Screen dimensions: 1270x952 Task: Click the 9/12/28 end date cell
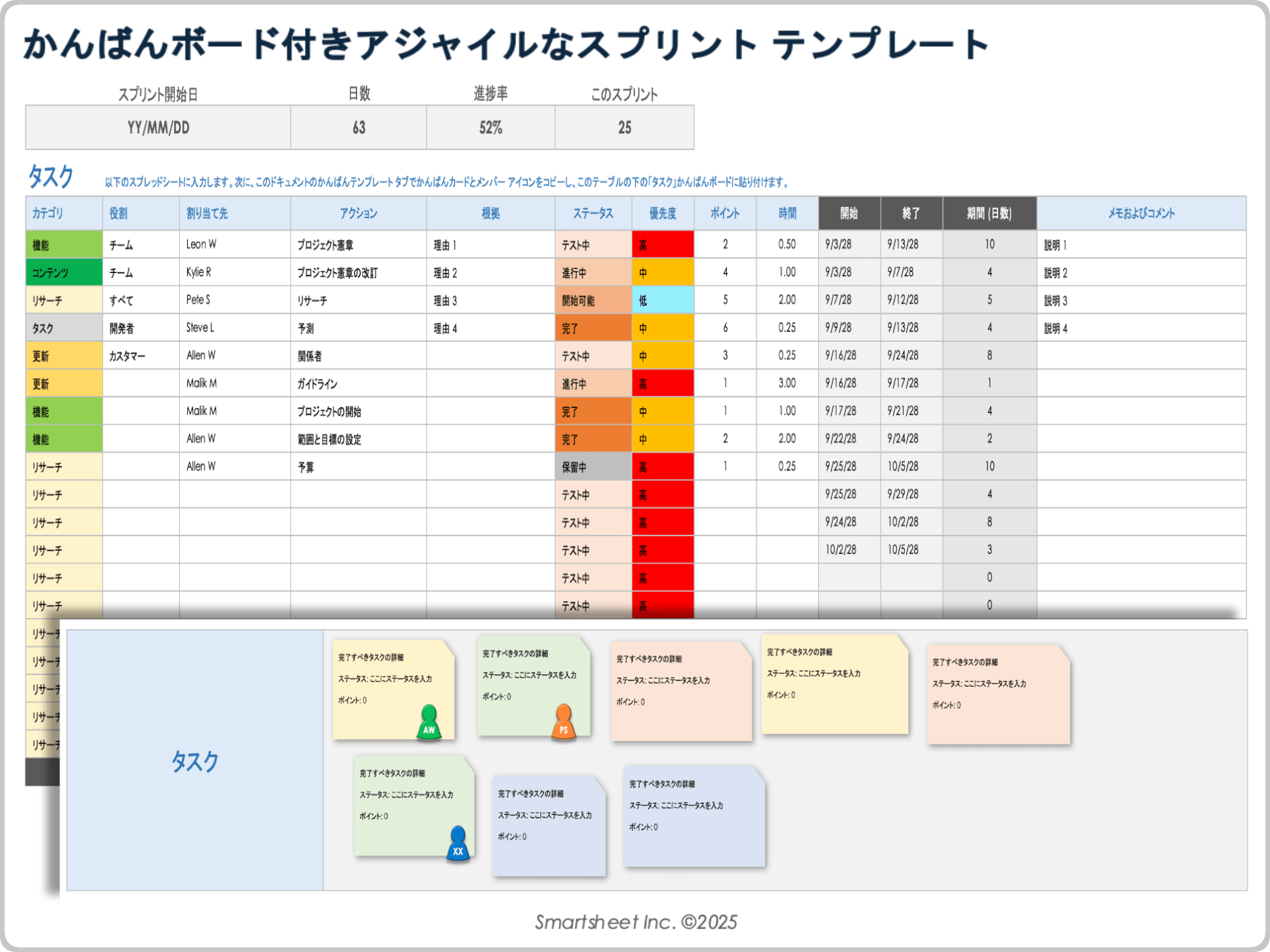[911, 300]
